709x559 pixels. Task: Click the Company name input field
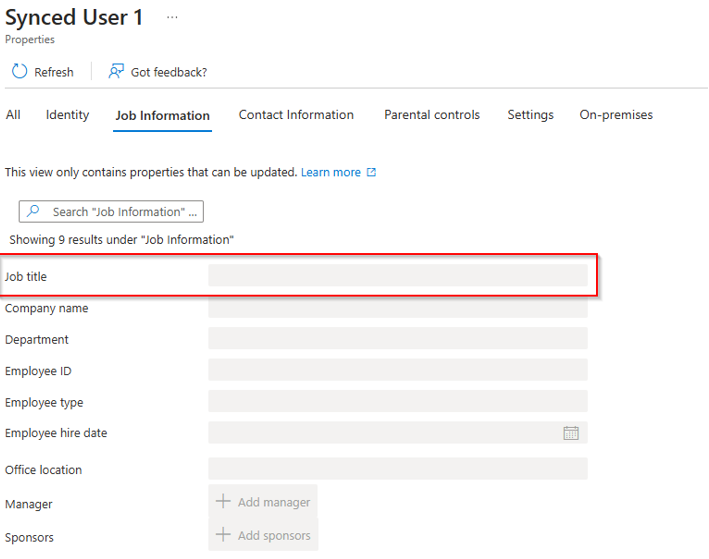coord(397,308)
